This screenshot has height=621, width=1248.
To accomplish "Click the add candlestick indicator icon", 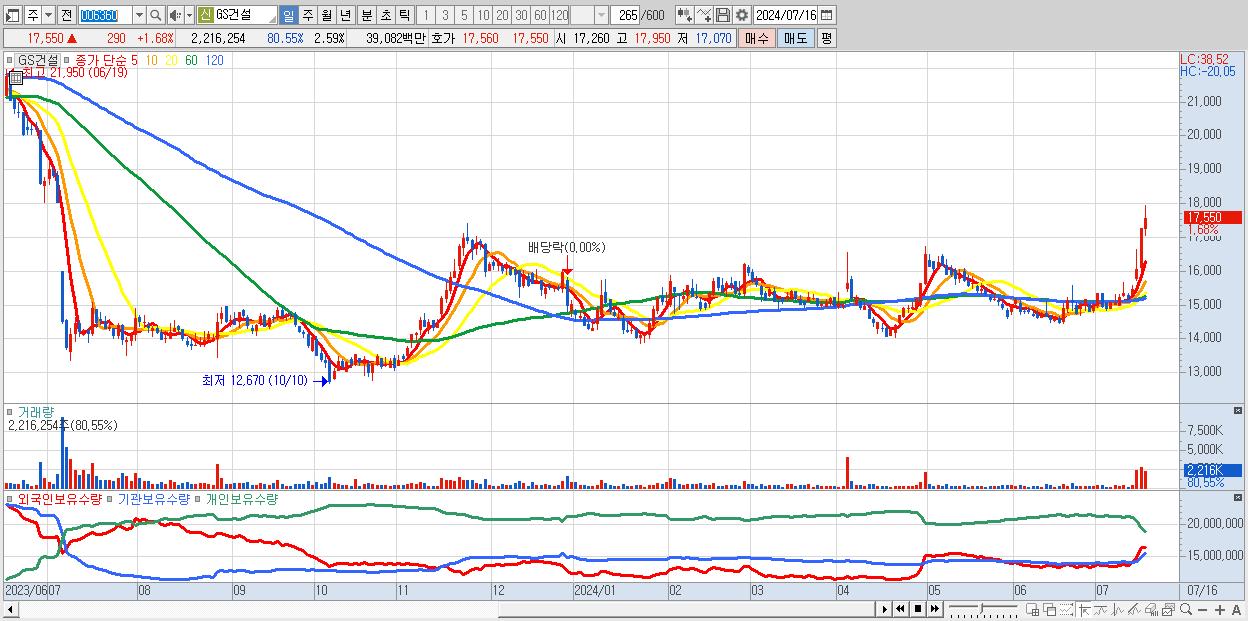I will (684, 15).
